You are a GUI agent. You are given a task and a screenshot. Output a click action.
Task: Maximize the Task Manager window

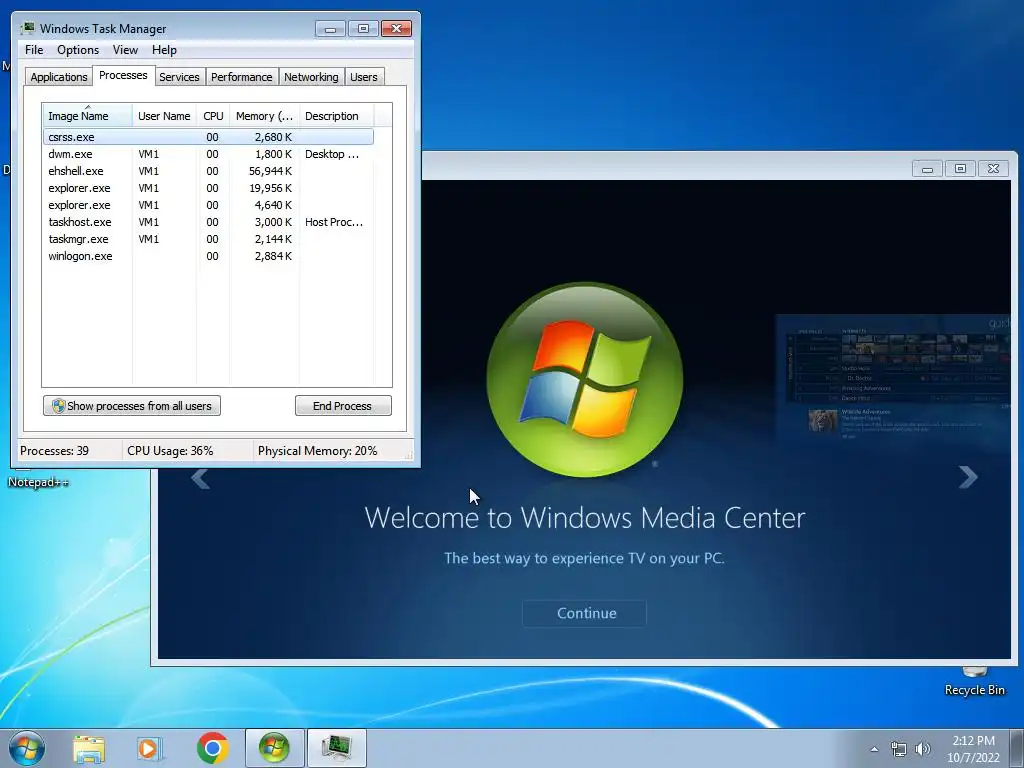(363, 29)
